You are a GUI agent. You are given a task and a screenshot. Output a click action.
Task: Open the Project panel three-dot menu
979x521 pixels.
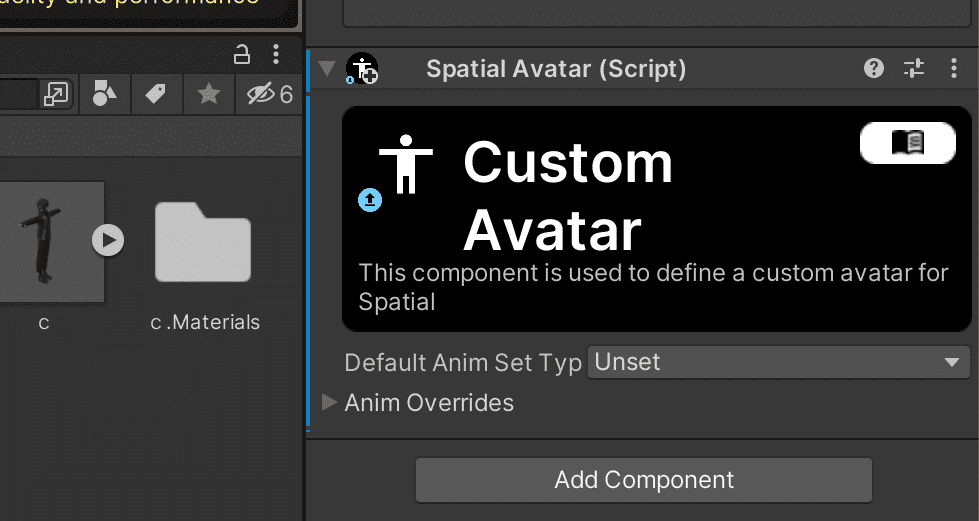276,54
